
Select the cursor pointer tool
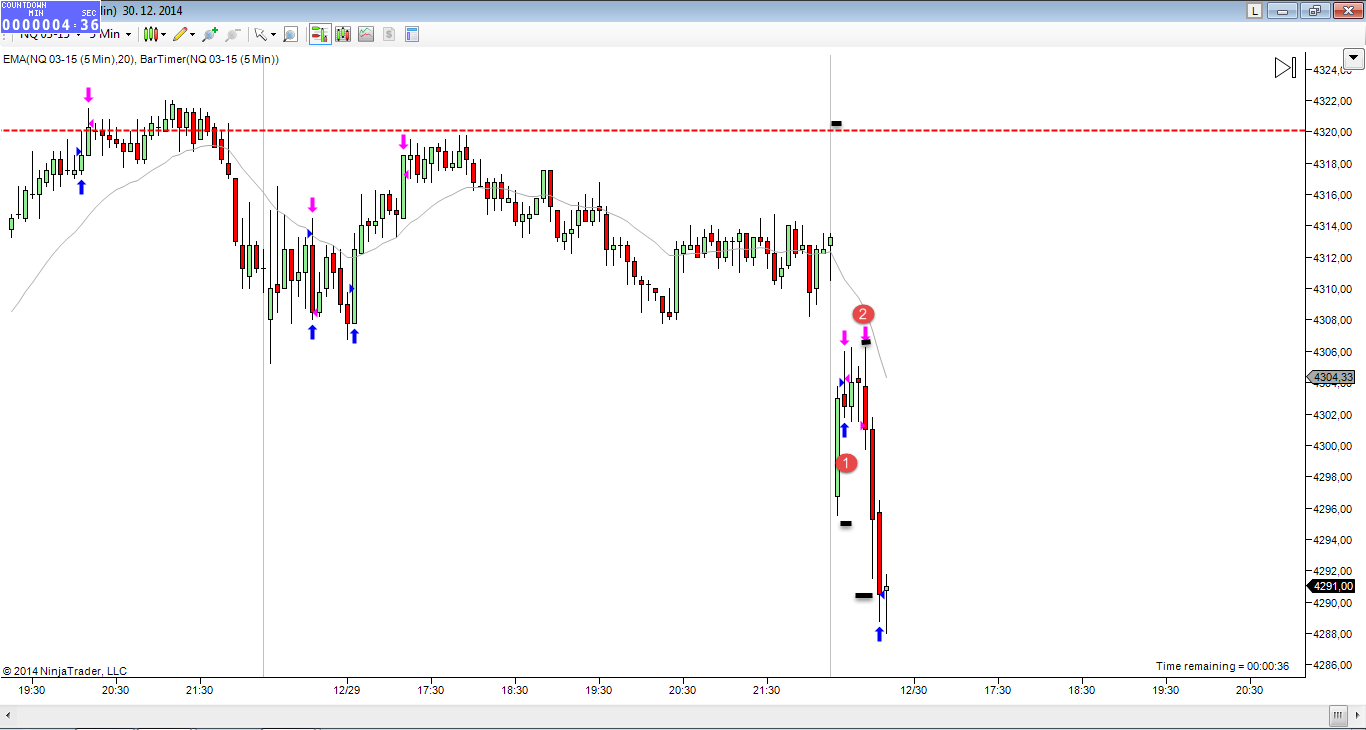coord(260,34)
